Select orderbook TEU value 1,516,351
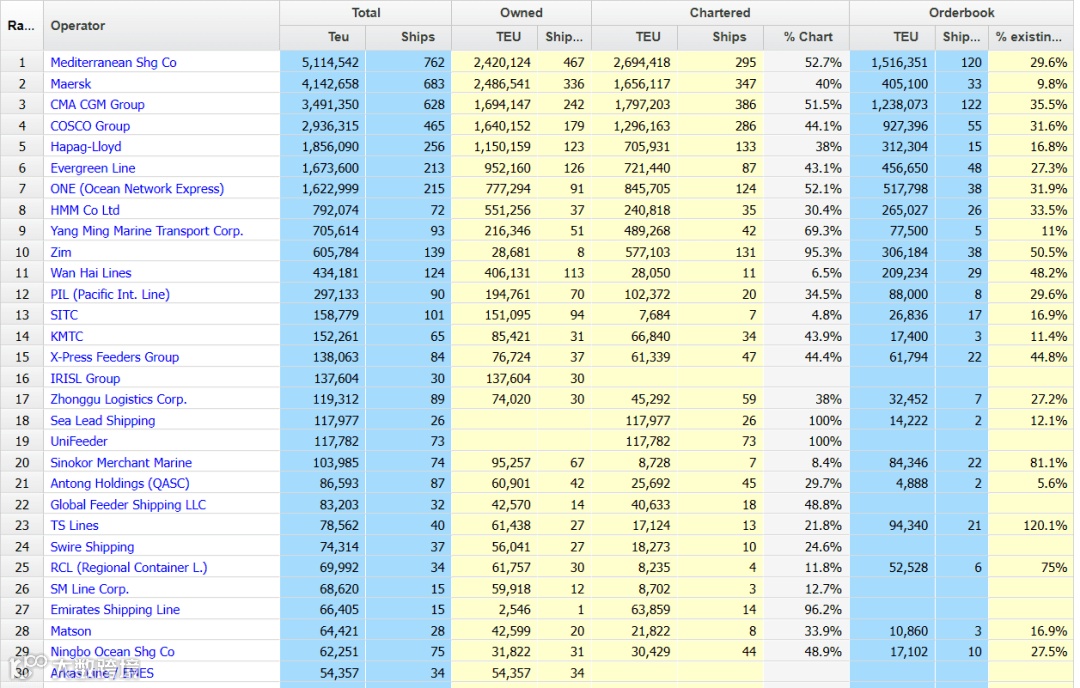Image resolution: width=1080 pixels, height=688 pixels. 900,63
